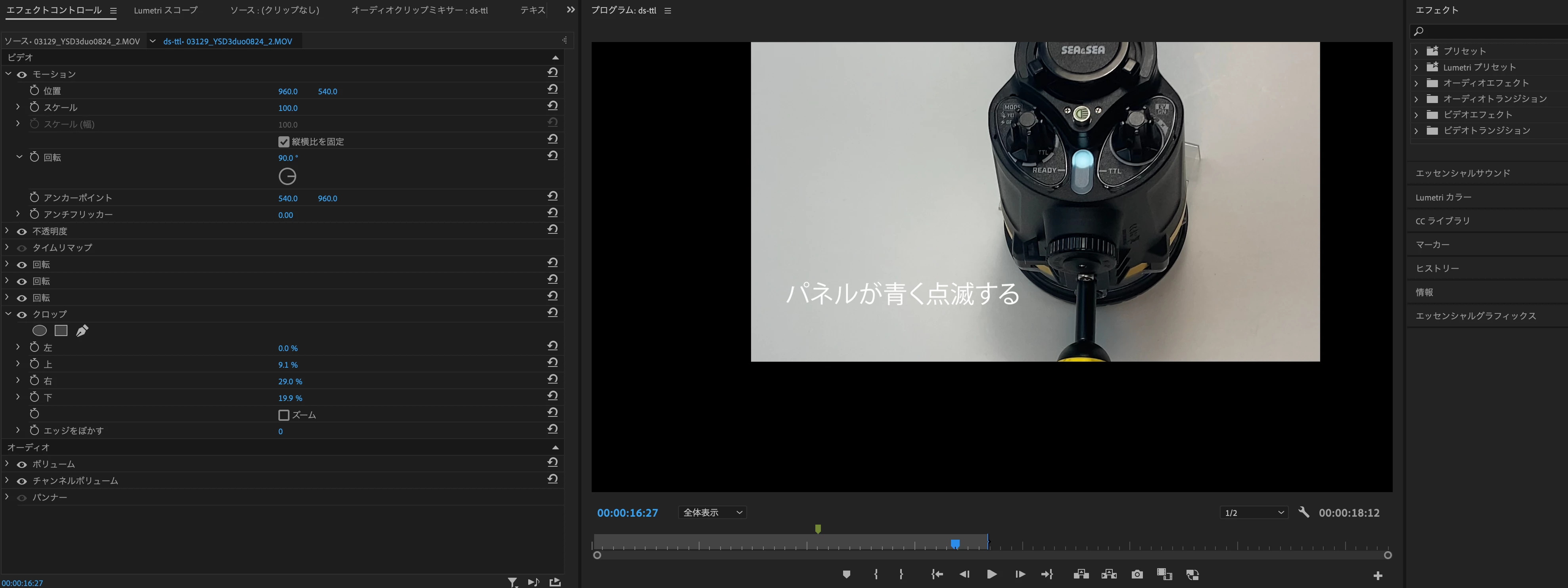Reset the 回転 rotation parameter
Image resolution: width=1568 pixels, height=588 pixels.
coord(552,156)
